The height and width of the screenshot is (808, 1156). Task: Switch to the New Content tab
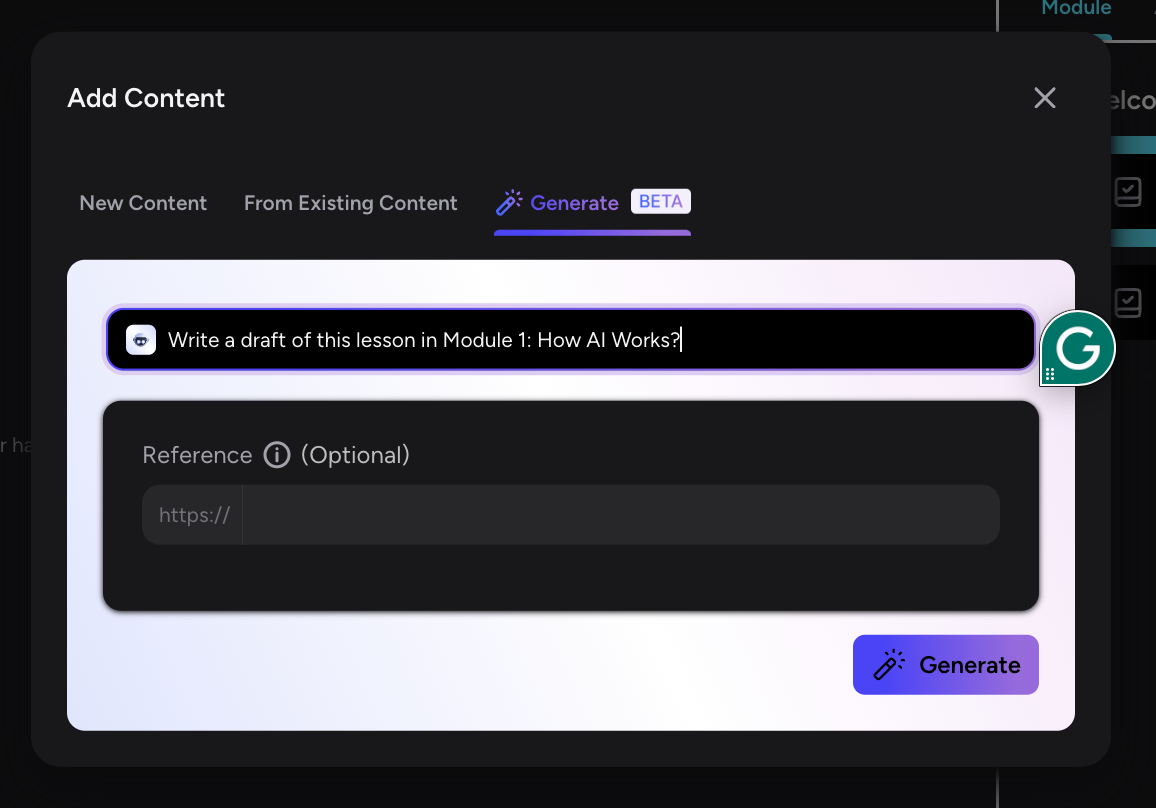[143, 203]
